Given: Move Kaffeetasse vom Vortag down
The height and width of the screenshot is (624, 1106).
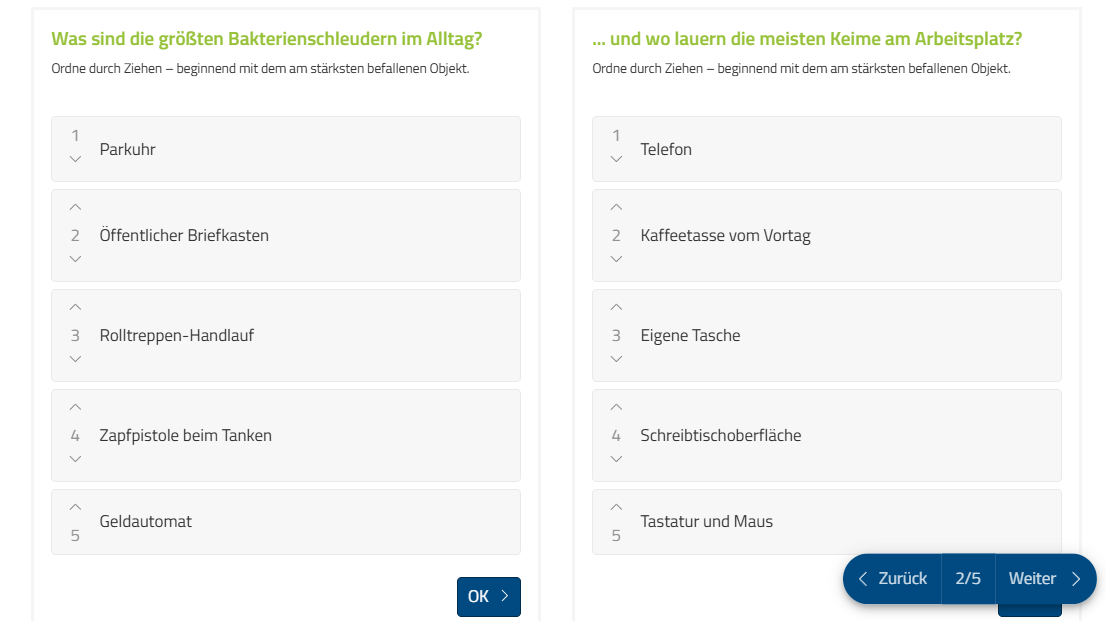Looking at the screenshot, I should tap(616, 259).
